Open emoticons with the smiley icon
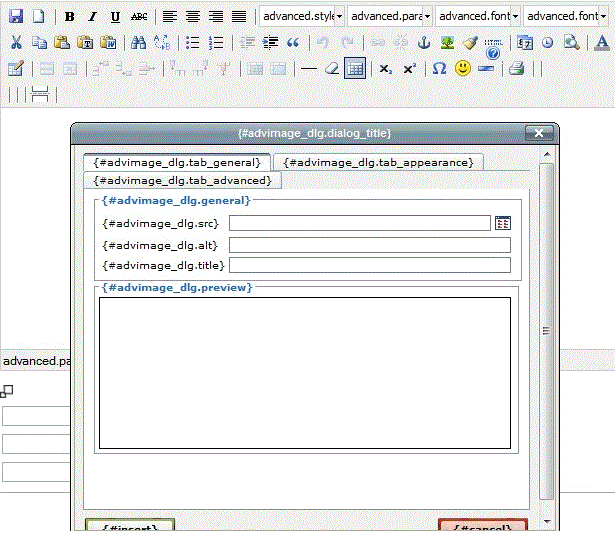This screenshot has height=545, width=615. (463, 69)
